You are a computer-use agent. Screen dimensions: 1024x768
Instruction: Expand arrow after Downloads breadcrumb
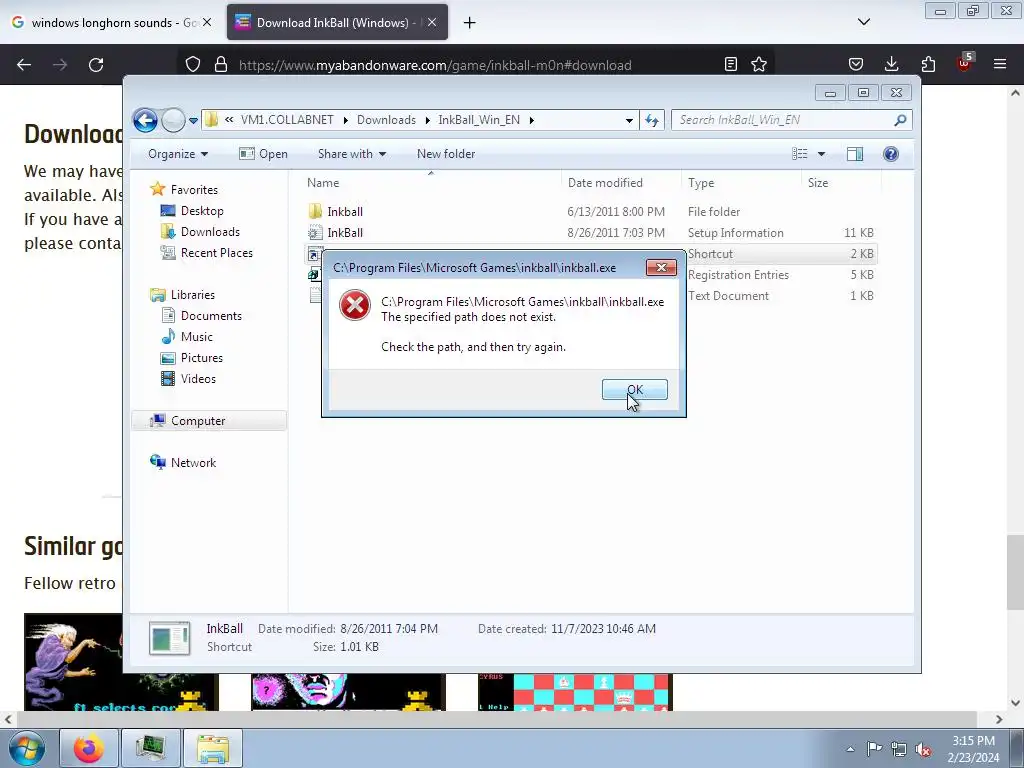(428, 120)
